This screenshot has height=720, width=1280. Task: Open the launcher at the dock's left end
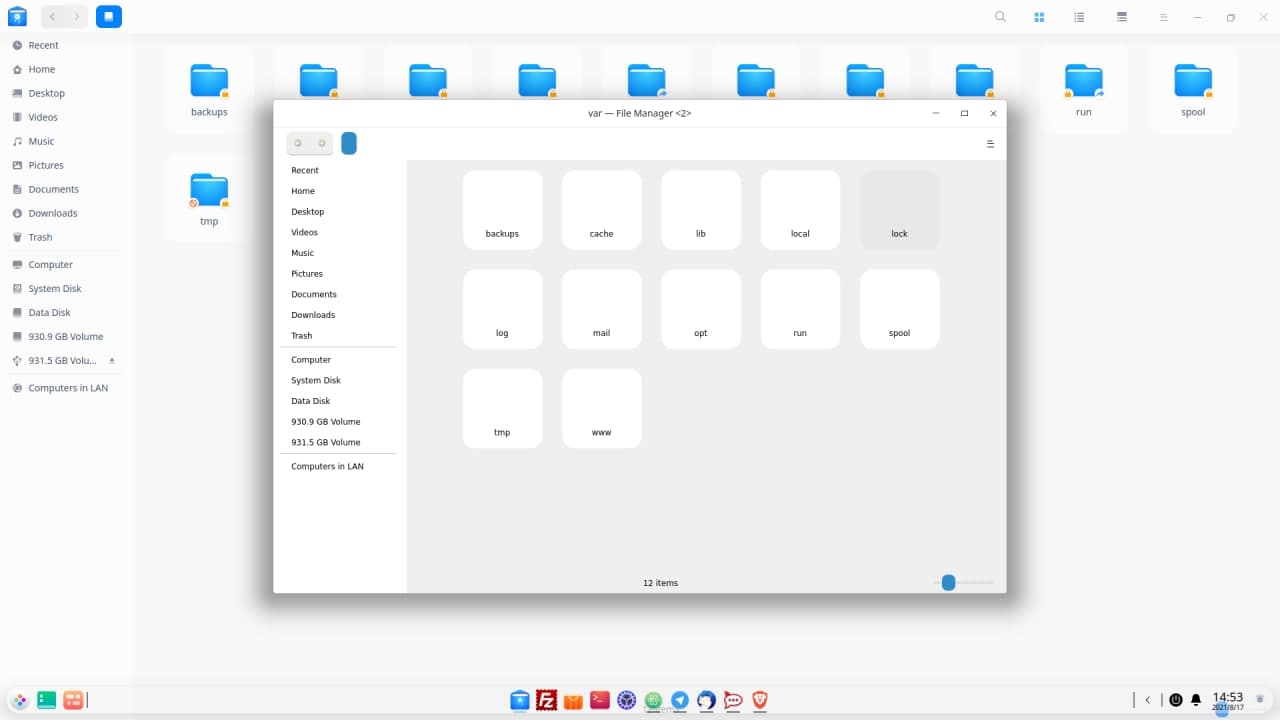20,700
